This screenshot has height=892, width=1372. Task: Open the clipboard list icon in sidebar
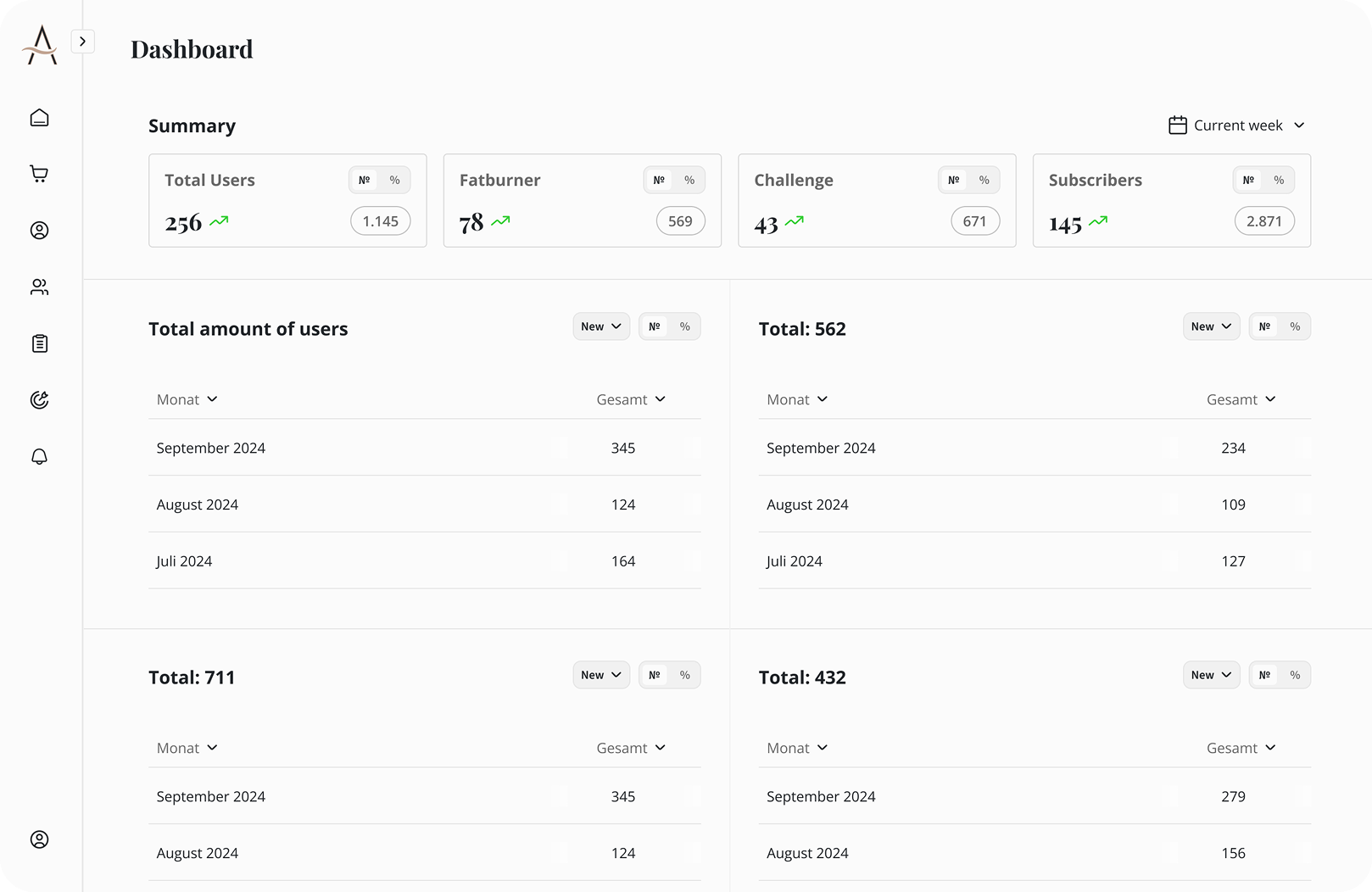click(x=40, y=343)
